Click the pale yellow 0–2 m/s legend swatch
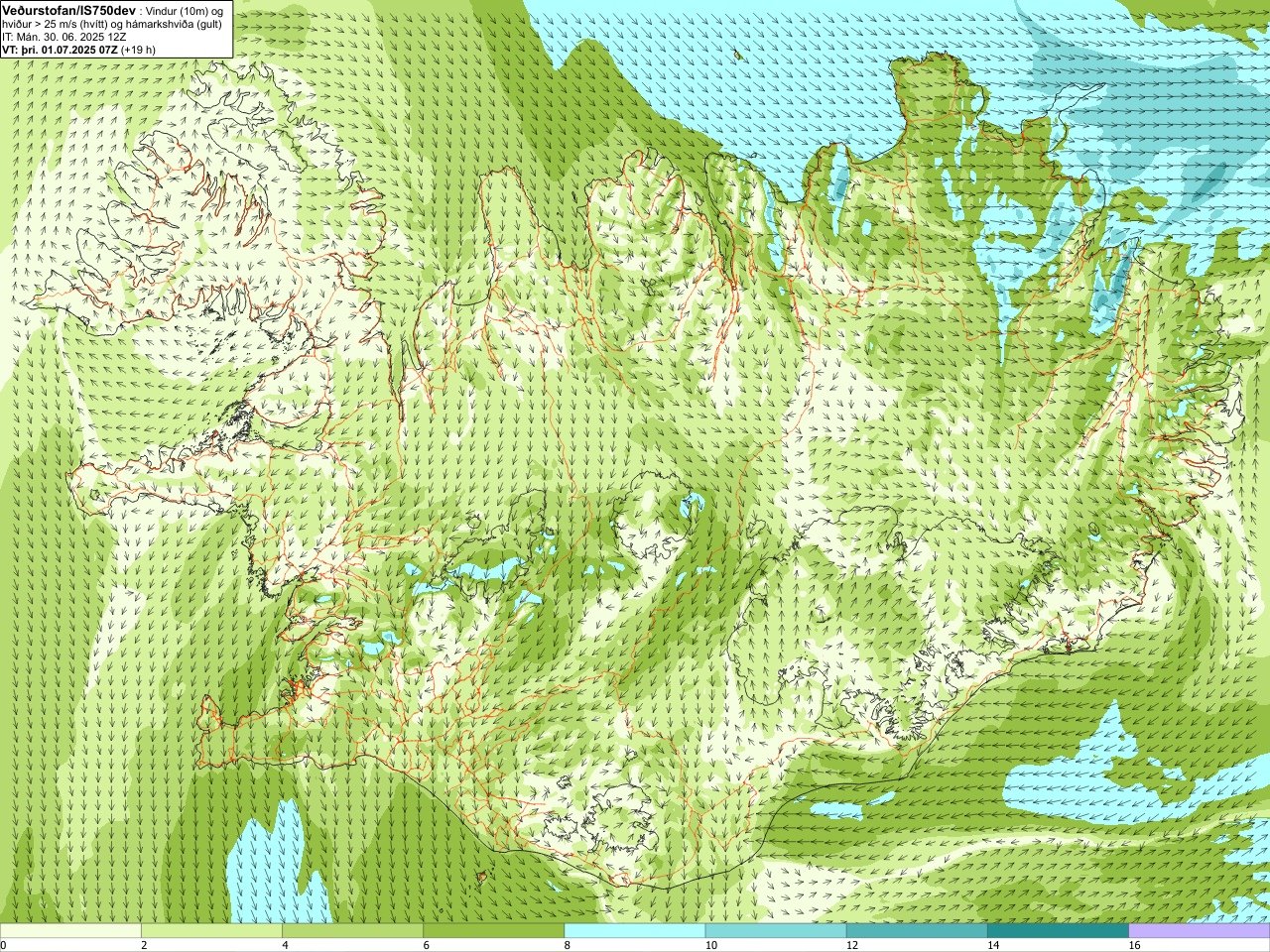This screenshot has width=1270, height=952. (70, 931)
